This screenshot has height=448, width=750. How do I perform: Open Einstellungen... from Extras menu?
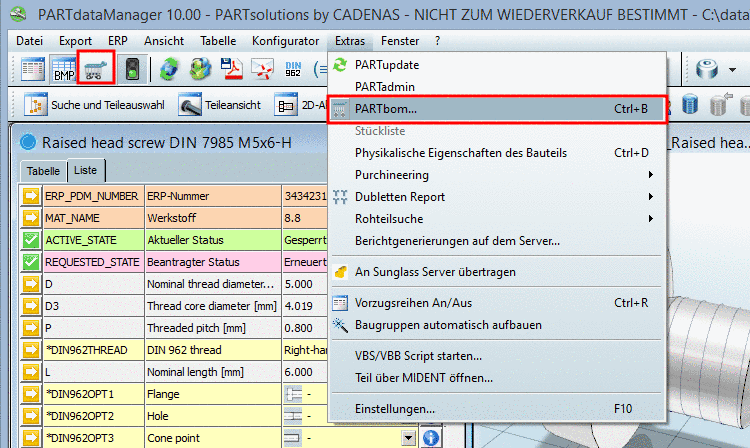click(x=497, y=409)
